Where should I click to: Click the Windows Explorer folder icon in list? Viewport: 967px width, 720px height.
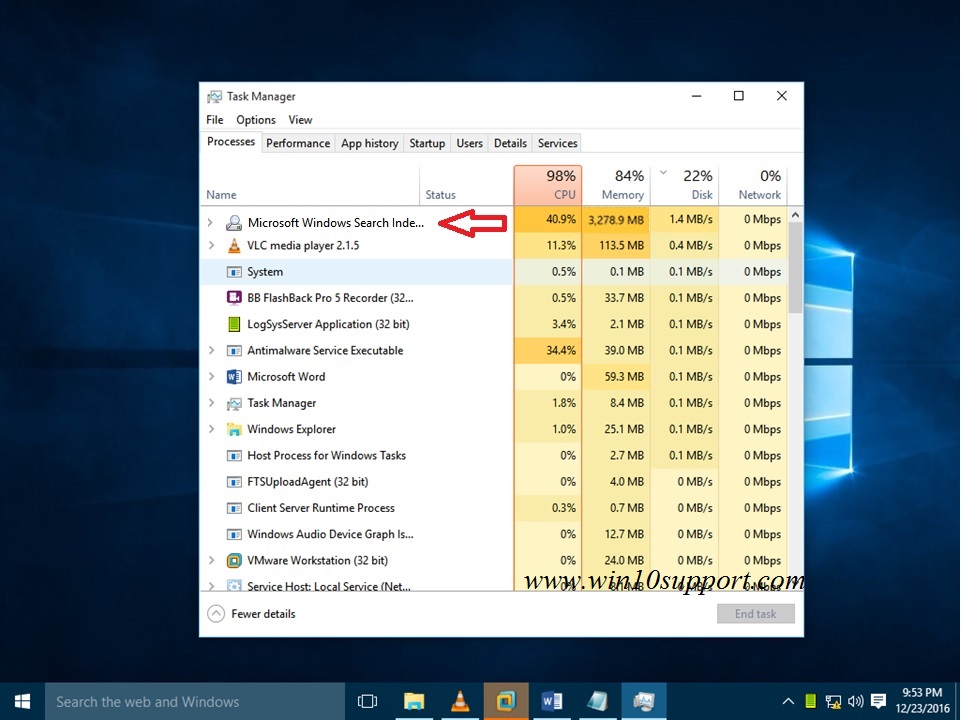click(x=234, y=429)
